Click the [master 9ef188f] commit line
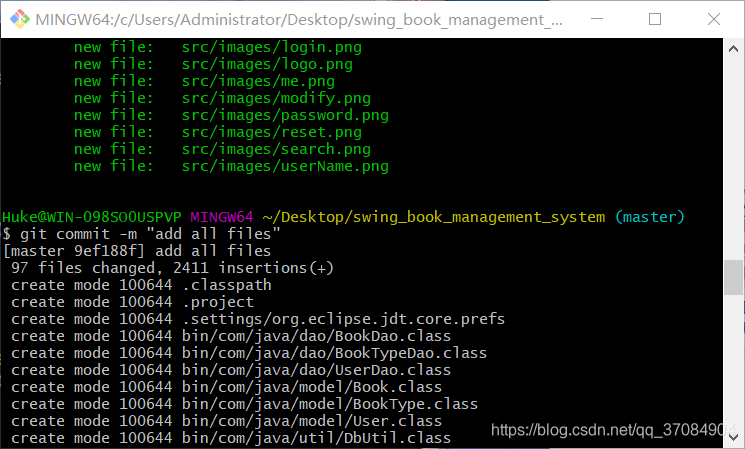 137,251
